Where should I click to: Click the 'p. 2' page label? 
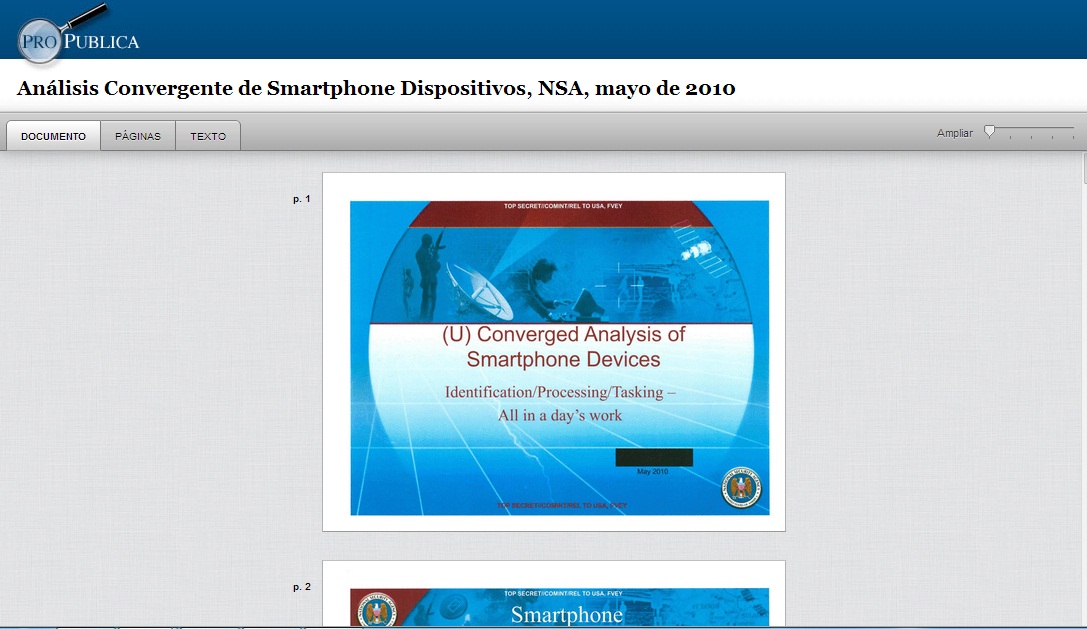click(x=302, y=587)
